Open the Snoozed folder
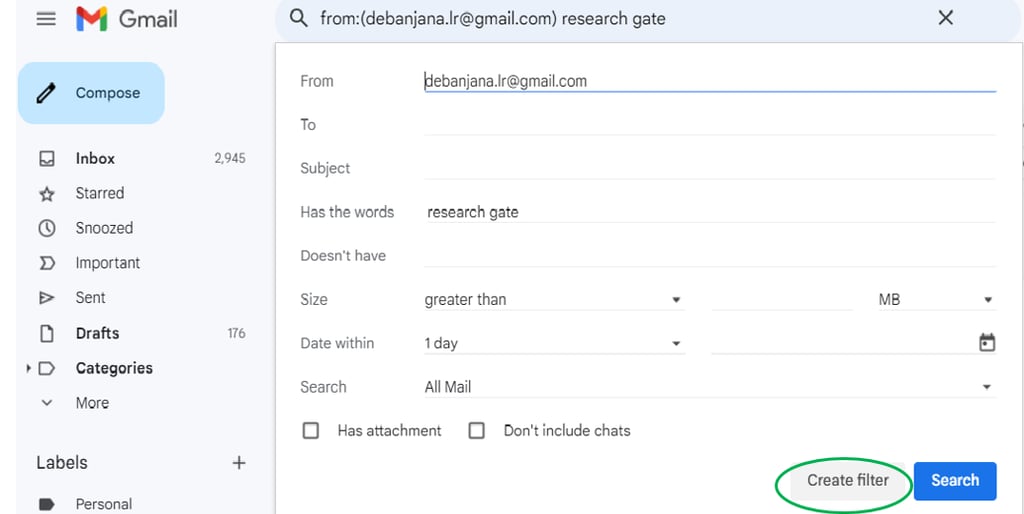This screenshot has height=514, width=1024. click(x=104, y=228)
